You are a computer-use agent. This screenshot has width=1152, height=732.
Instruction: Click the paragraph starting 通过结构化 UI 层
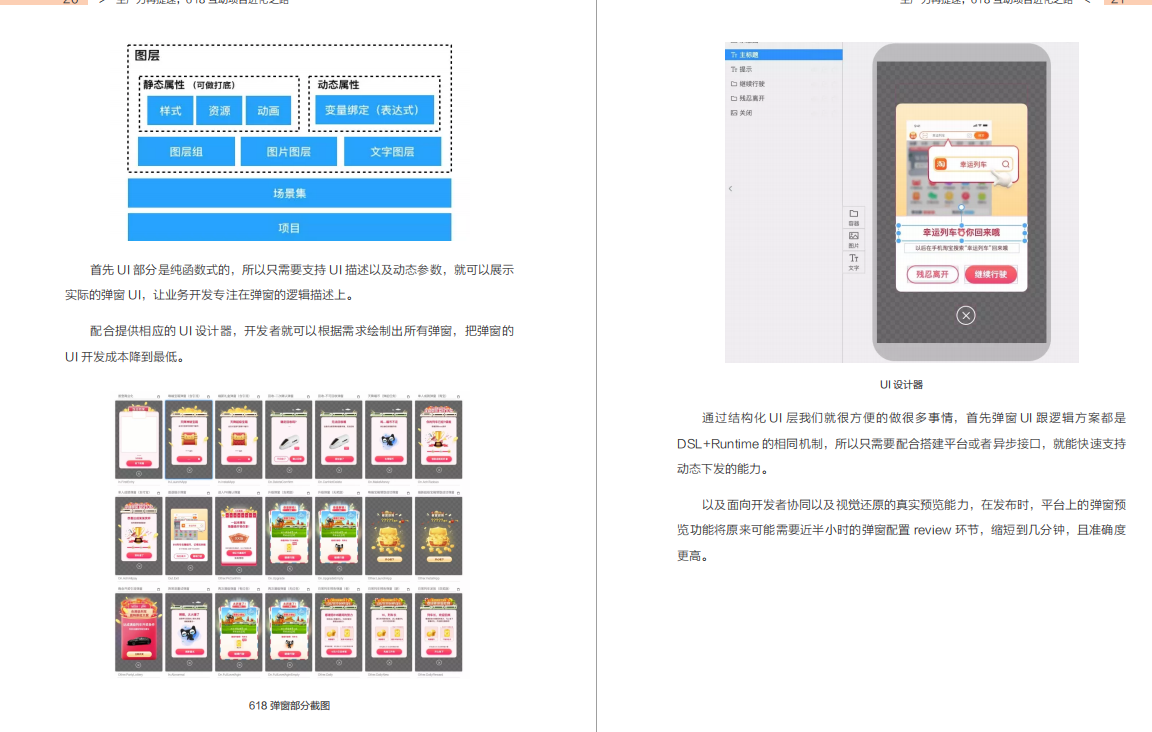(x=901, y=443)
